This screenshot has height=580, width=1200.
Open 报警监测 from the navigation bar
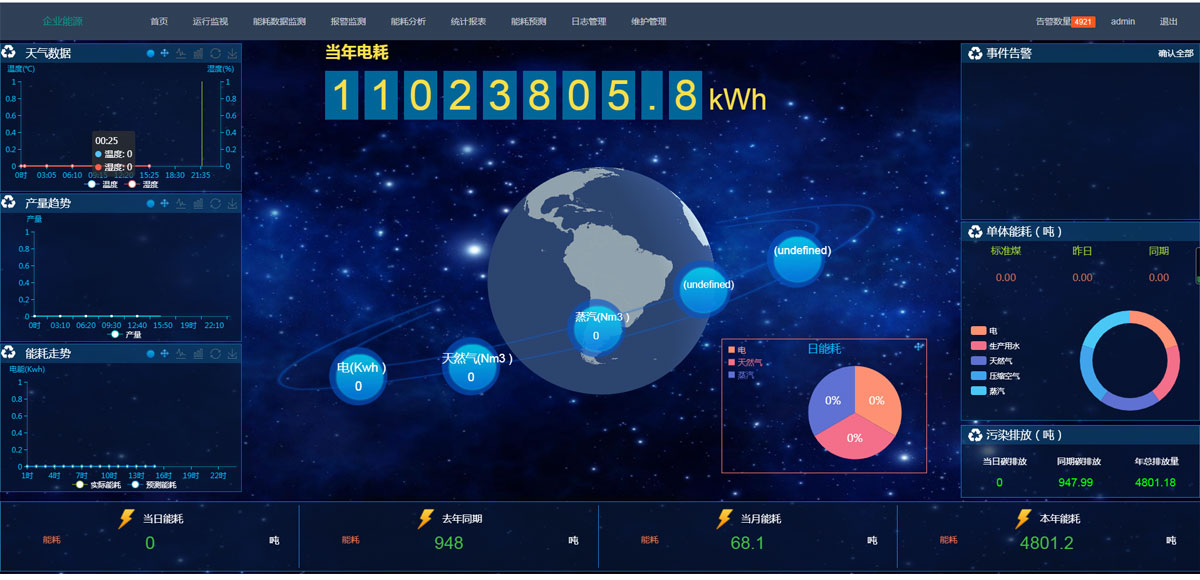348,21
